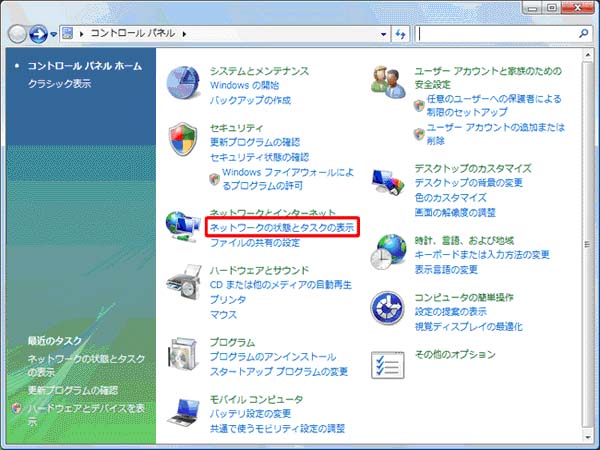Screen dimensions: 600x450
Task: Click shield icon beside 任意のユーザーへの保護者による制限
Action: click(419, 106)
